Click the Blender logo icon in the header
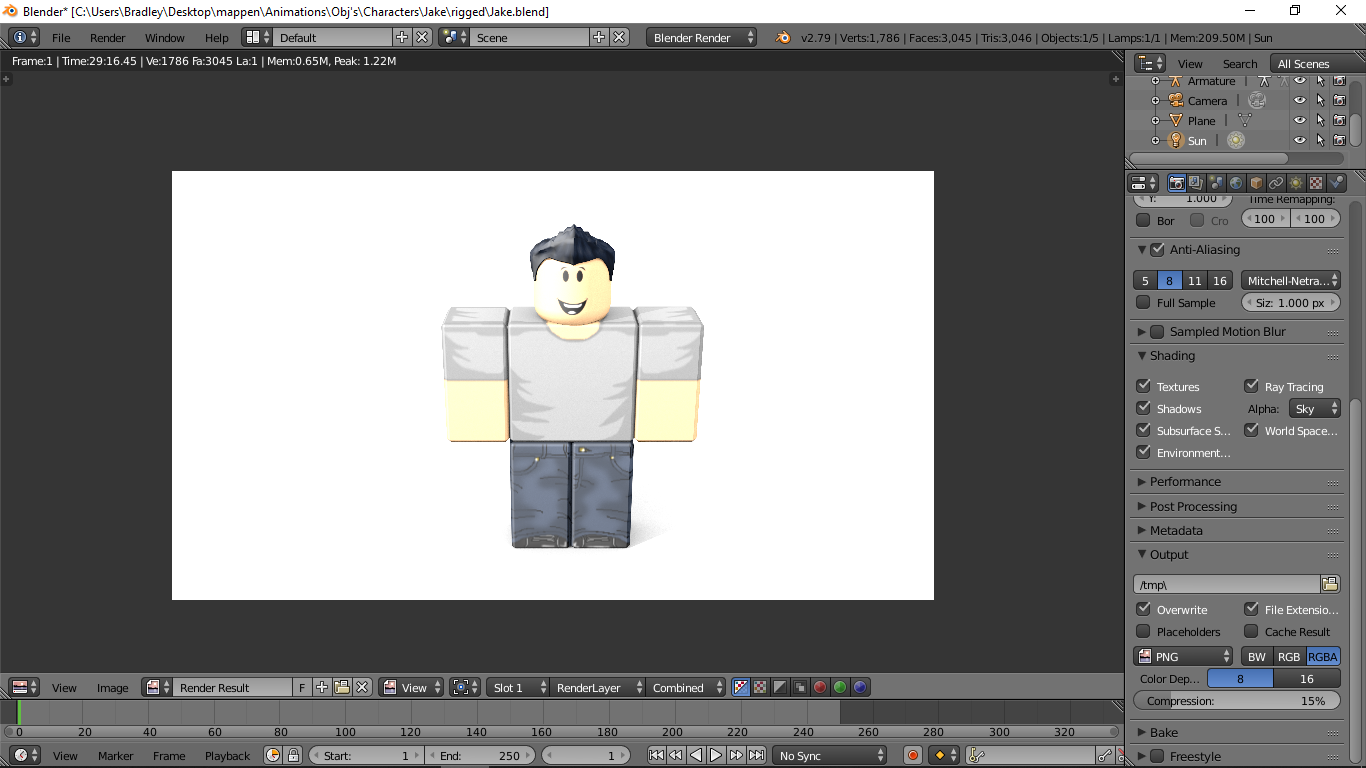Image resolution: width=1366 pixels, height=768 pixels. click(x=783, y=37)
